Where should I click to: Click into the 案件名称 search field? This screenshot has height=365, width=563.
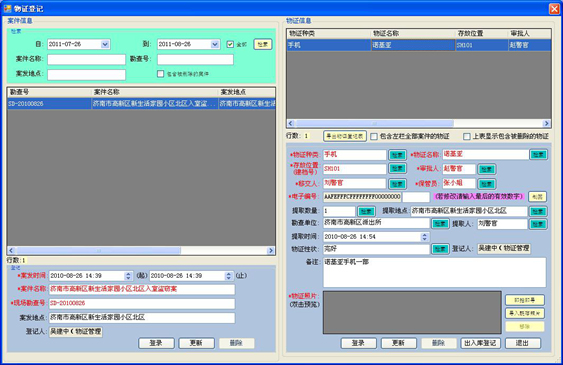87,59
